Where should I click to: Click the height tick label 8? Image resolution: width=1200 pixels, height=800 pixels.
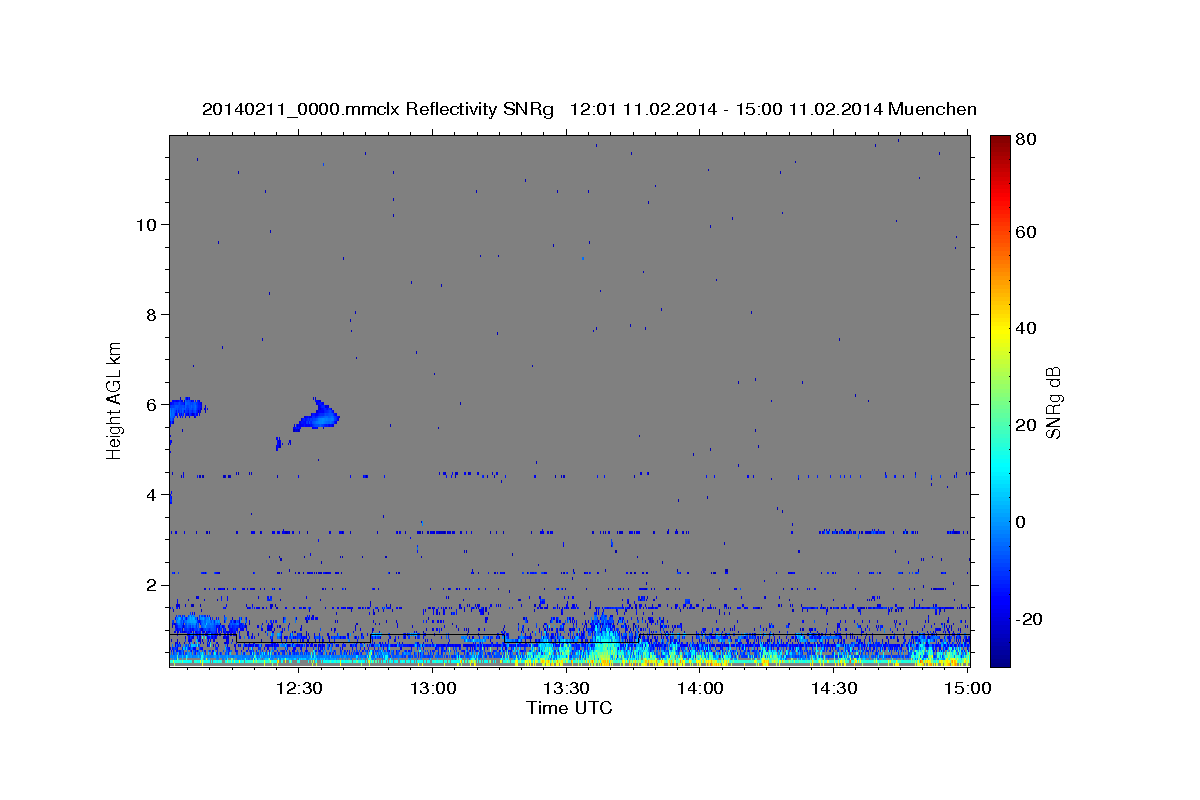point(149,315)
